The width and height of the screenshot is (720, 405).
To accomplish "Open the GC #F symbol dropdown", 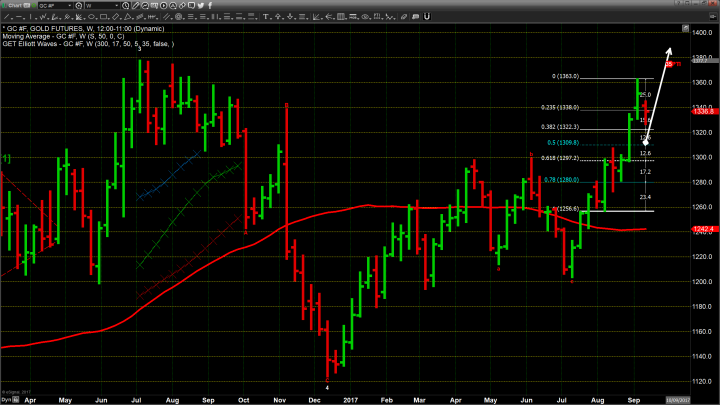I will 70,6.
